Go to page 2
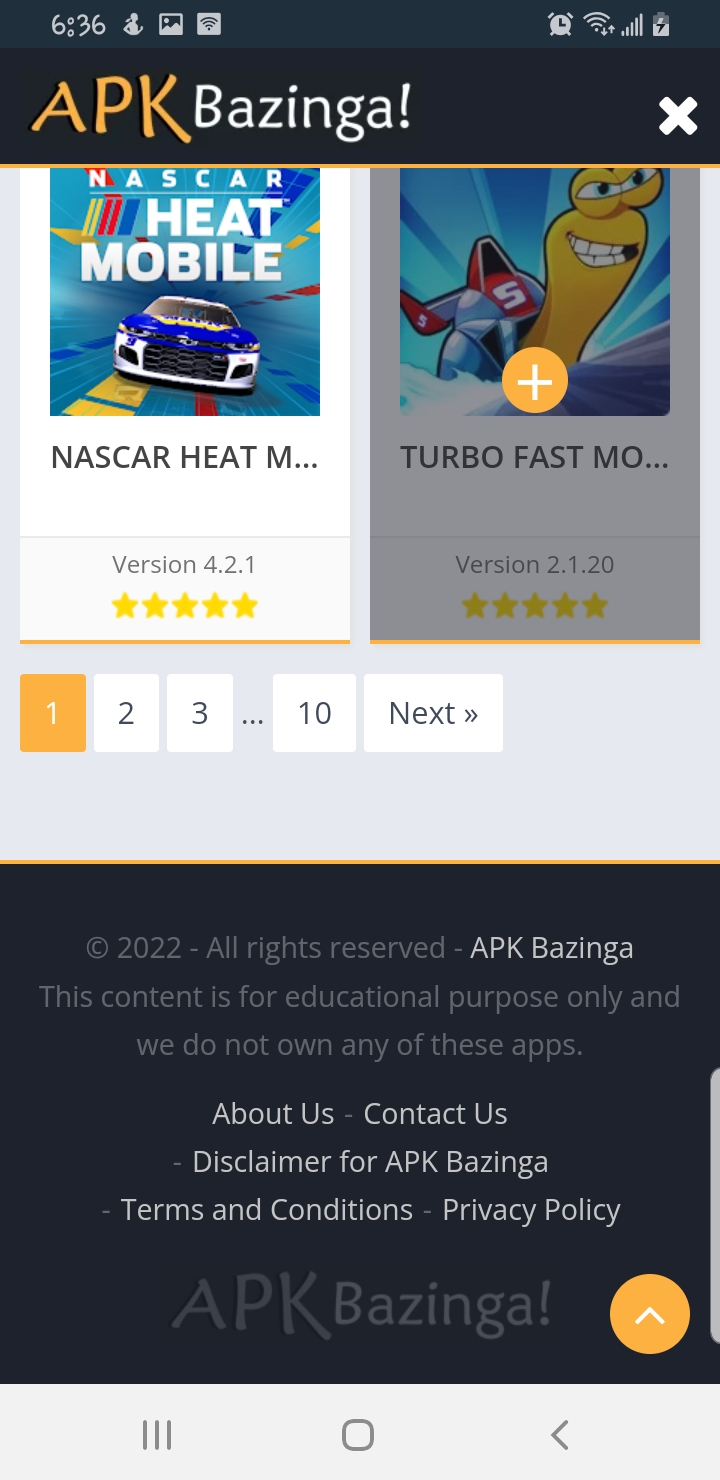720x1480 pixels. [126, 713]
